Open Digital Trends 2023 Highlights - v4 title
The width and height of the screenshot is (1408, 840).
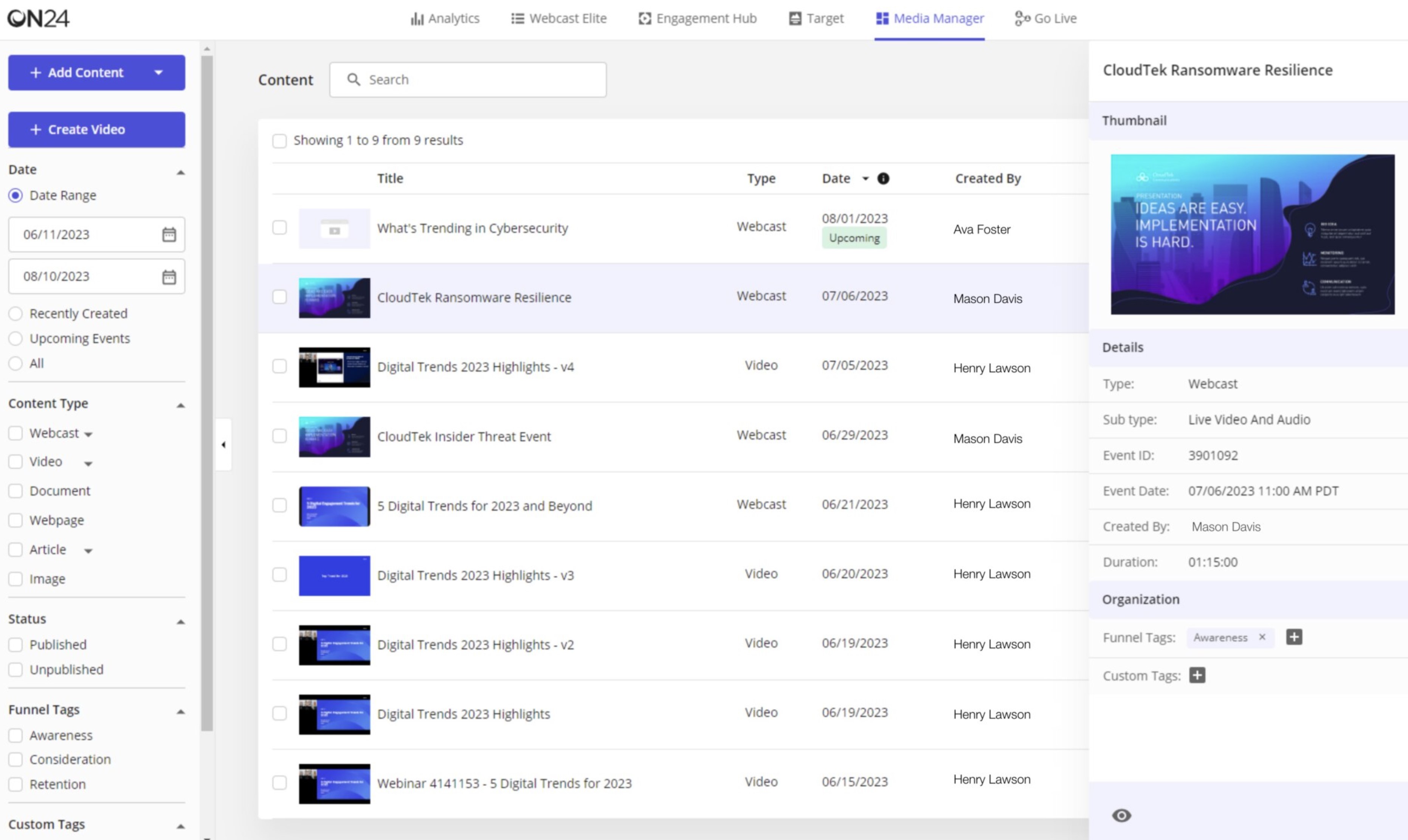pyautogui.click(x=475, y=367)
